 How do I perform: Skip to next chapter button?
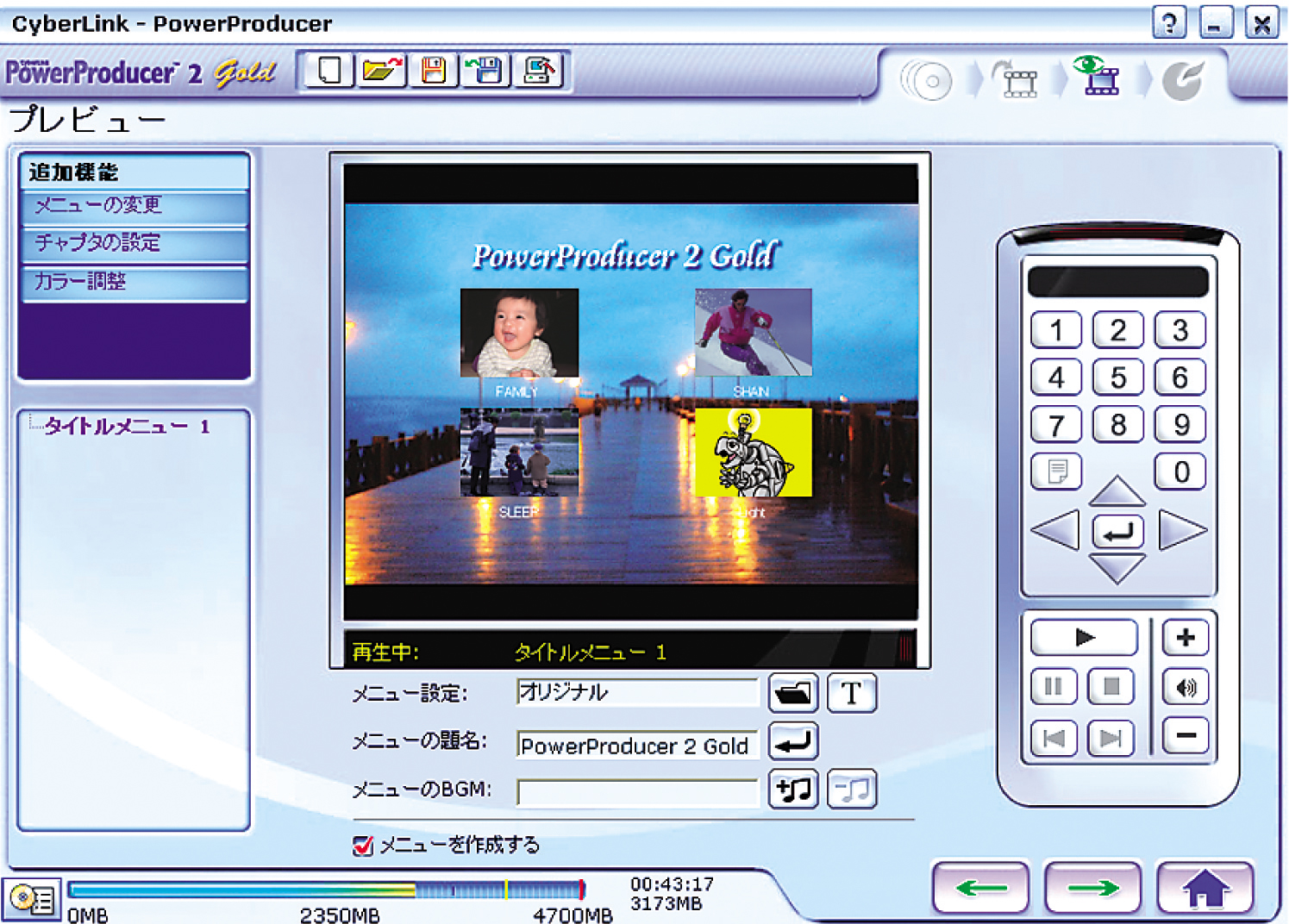point(1111,738)
